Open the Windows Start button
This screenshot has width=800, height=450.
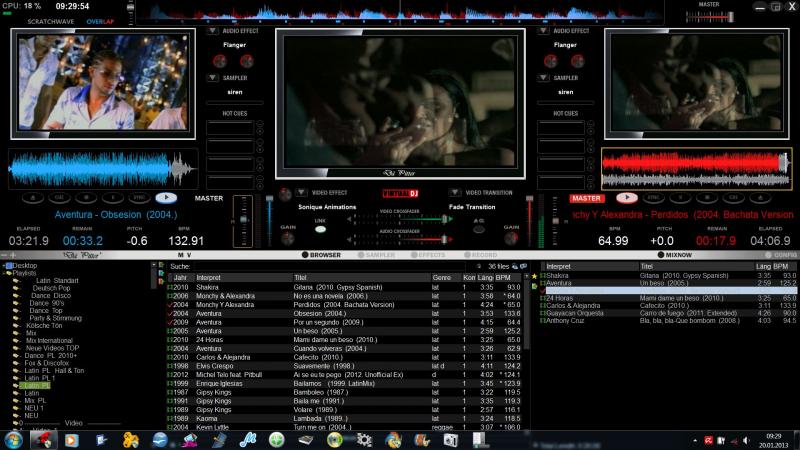pyautogui.click(x=13, y=440)
